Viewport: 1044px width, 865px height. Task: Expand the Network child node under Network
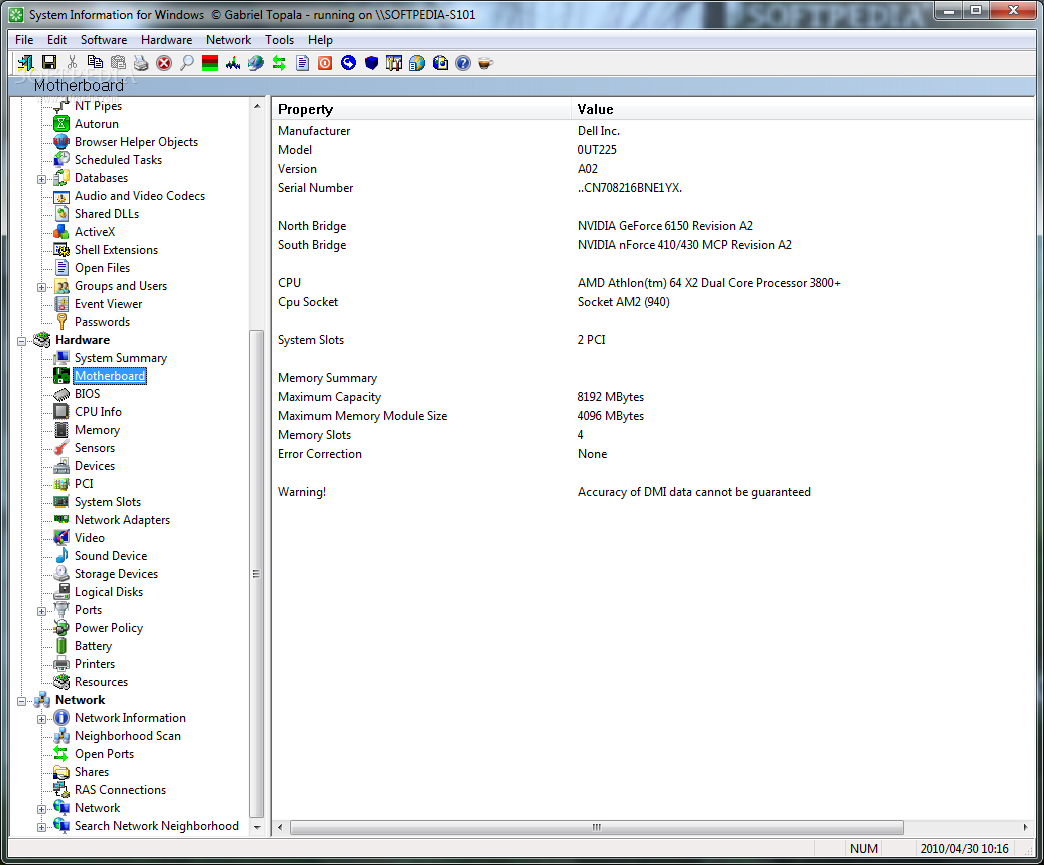(x=41, y=809)
